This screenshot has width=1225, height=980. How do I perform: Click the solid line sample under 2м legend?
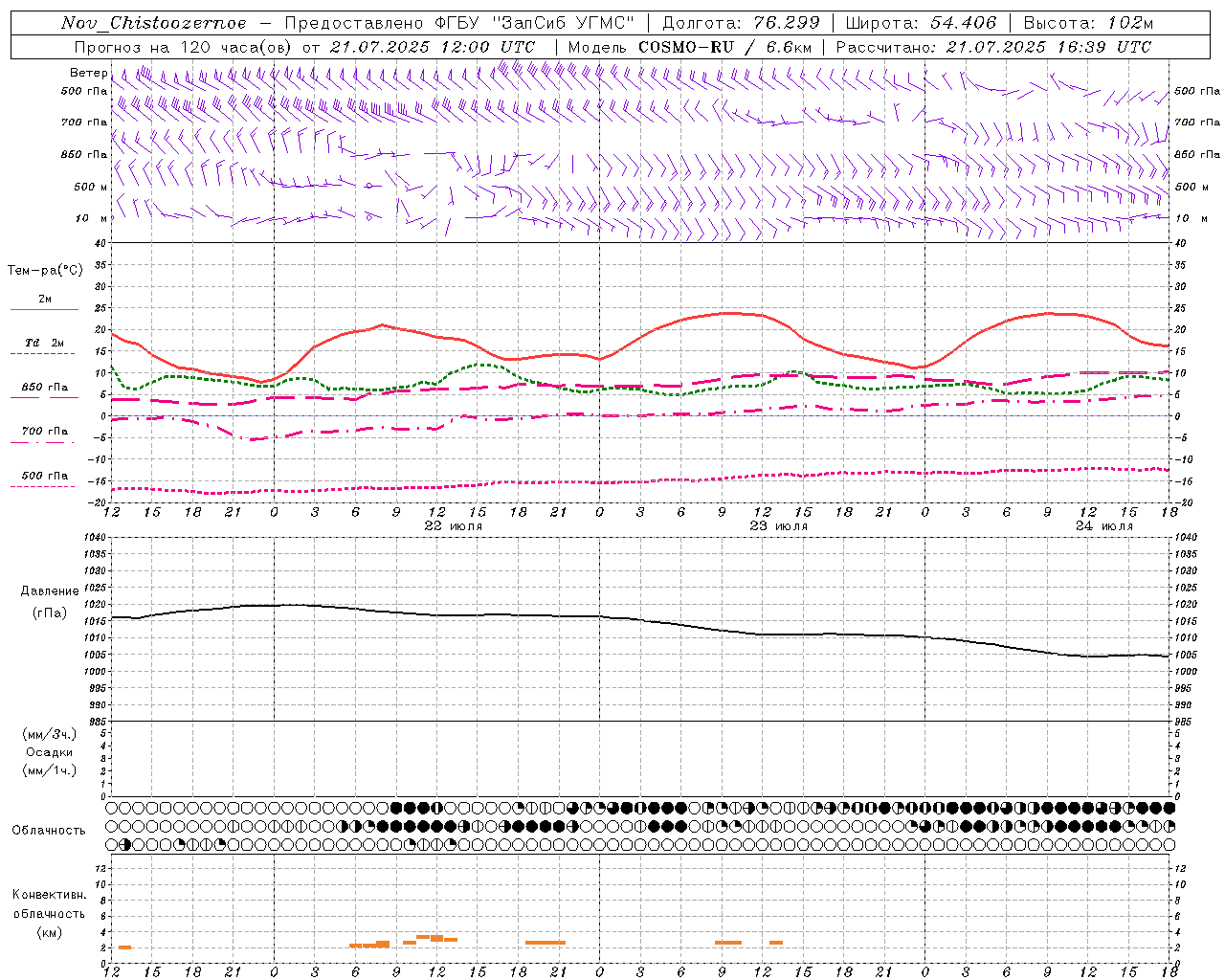coord(44,310)
